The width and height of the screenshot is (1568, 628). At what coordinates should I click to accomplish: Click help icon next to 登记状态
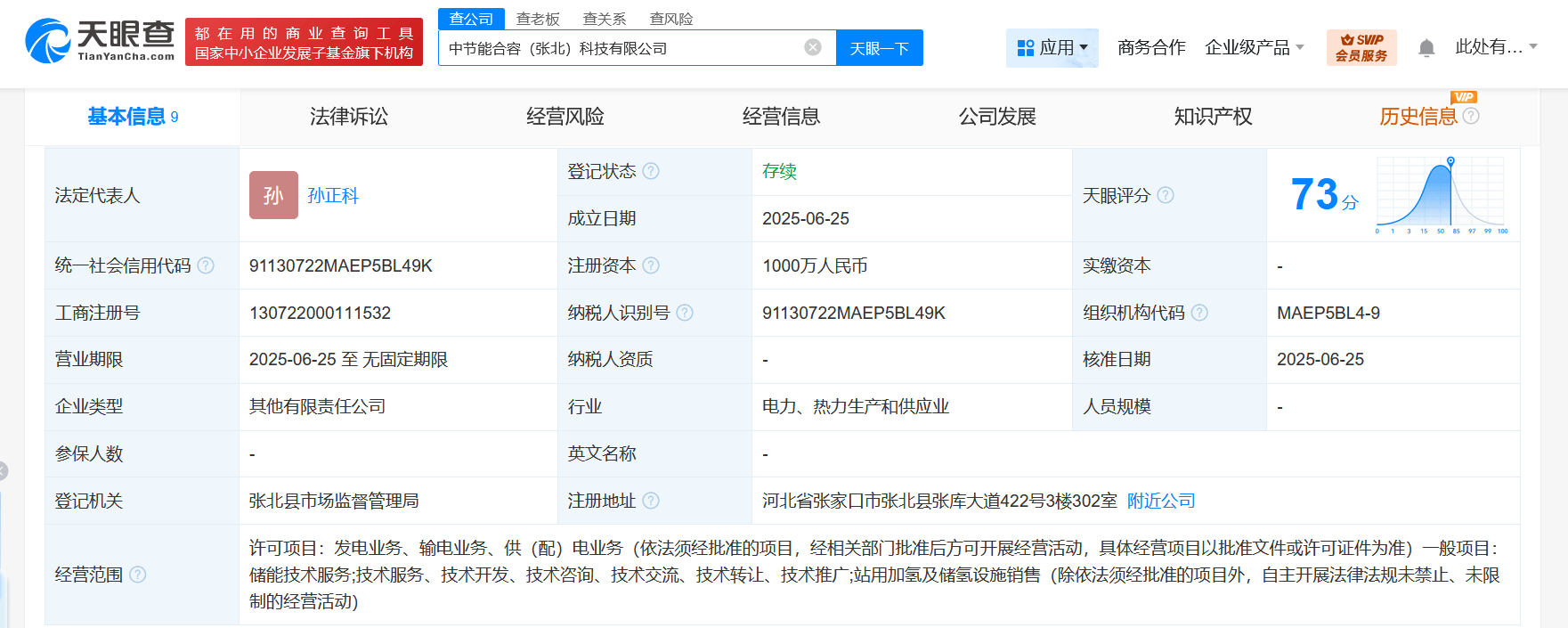(651, 171)
